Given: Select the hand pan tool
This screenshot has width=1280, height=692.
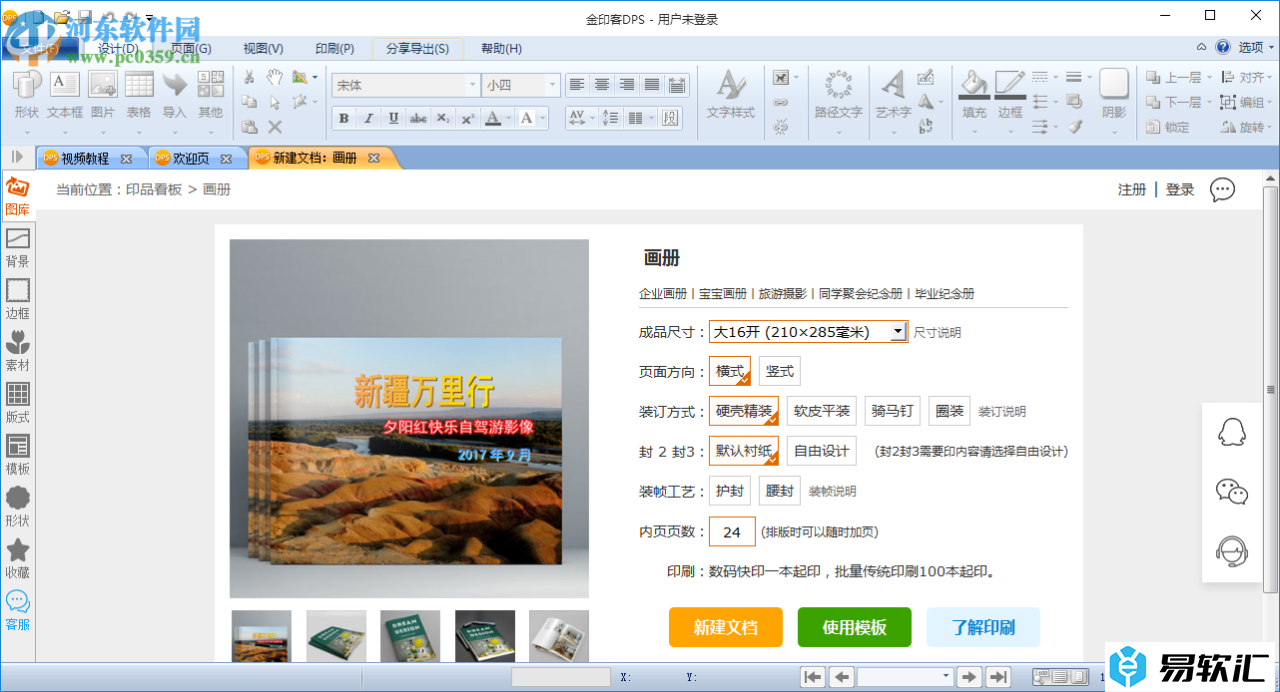Looking at the screenshot, I should coord(274,77).
